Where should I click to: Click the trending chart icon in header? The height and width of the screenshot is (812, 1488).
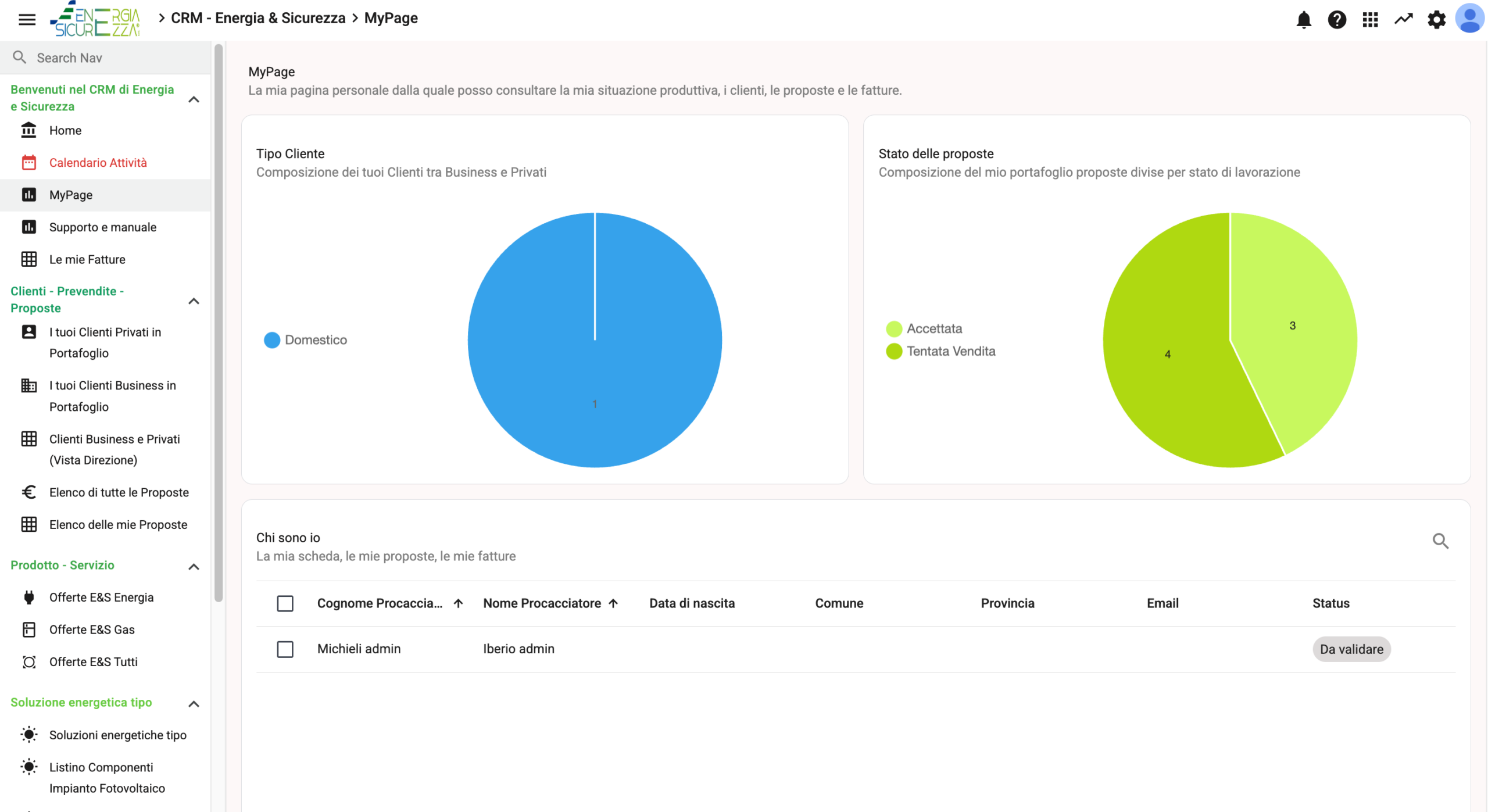tap(1403, 20)
